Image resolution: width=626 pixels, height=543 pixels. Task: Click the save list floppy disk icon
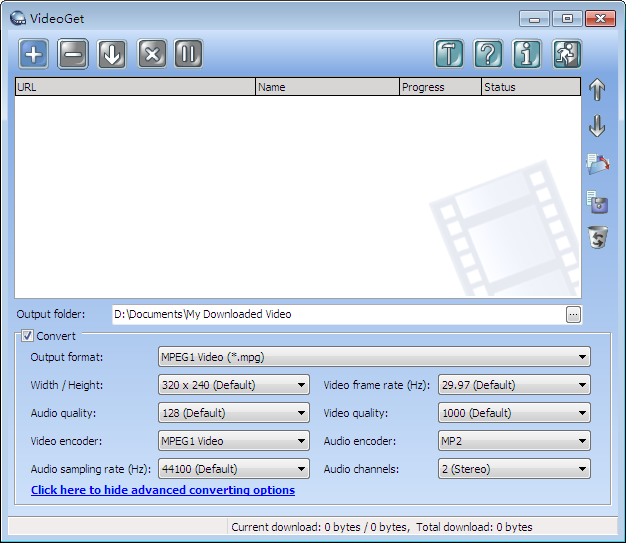pos(597,202)
